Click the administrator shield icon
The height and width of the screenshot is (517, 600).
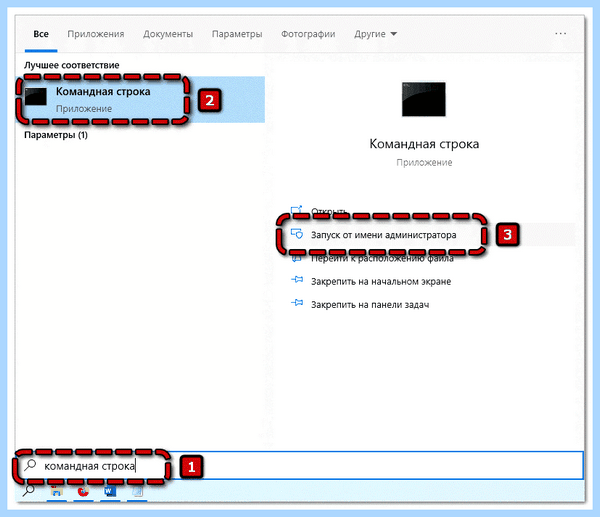297,233
